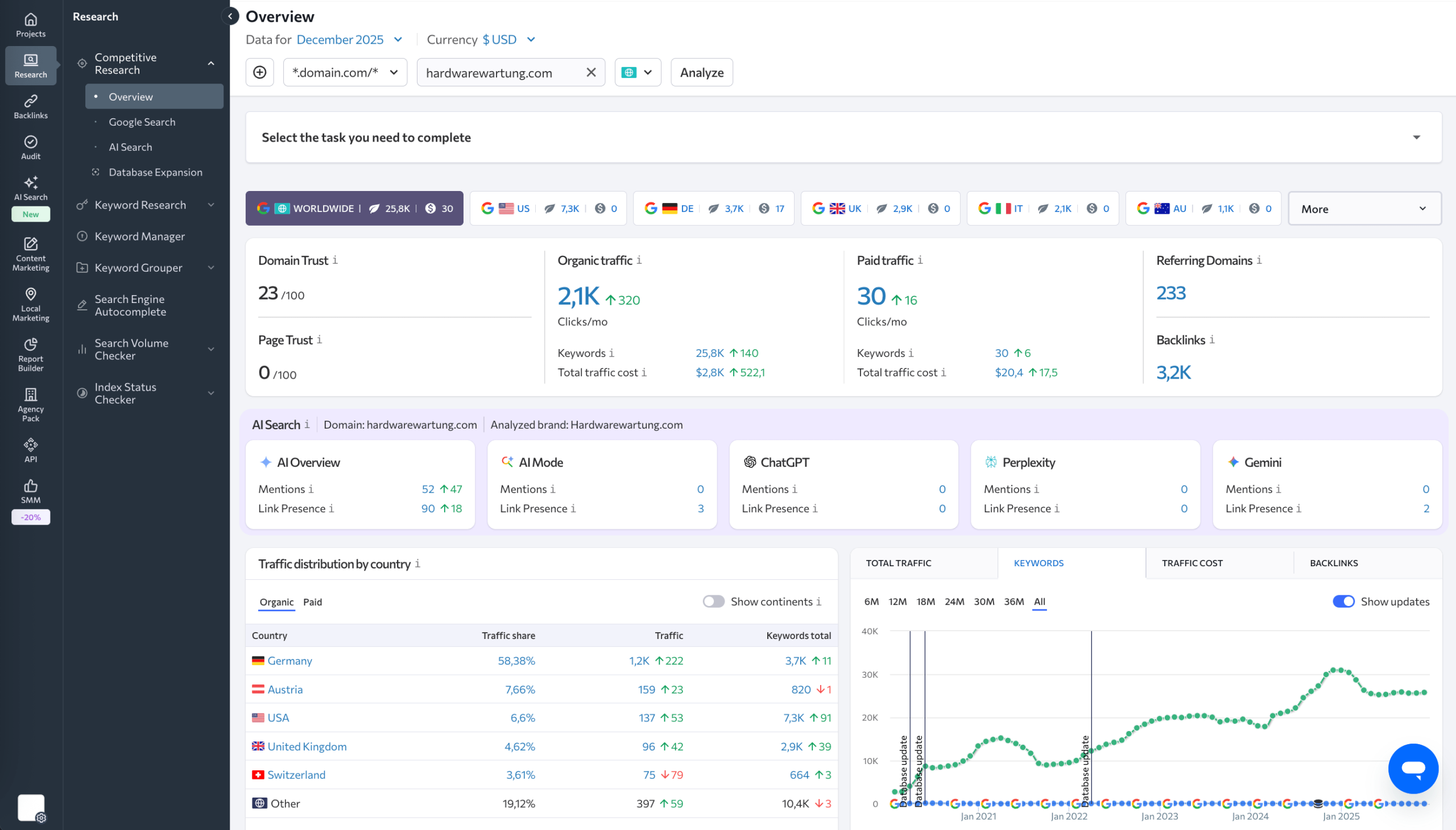
Task: Open the Germany country link
Action: click(289, 661)
